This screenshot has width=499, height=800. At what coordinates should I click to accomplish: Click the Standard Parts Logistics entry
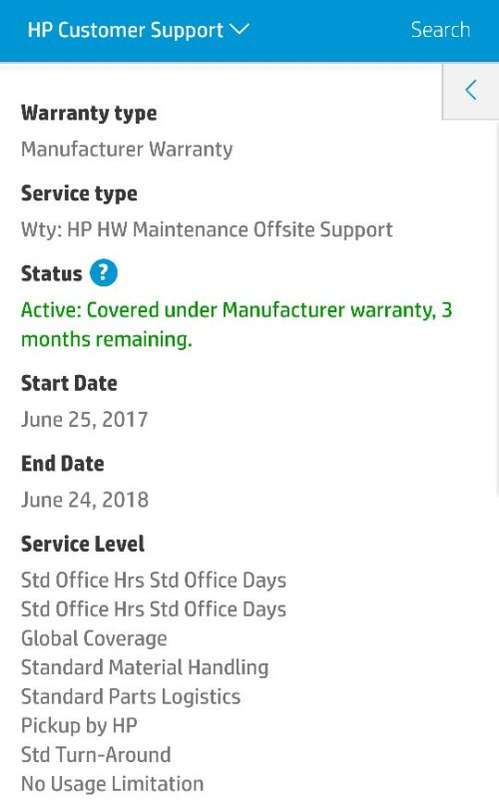pyautogui.click(x=131, y=697)
